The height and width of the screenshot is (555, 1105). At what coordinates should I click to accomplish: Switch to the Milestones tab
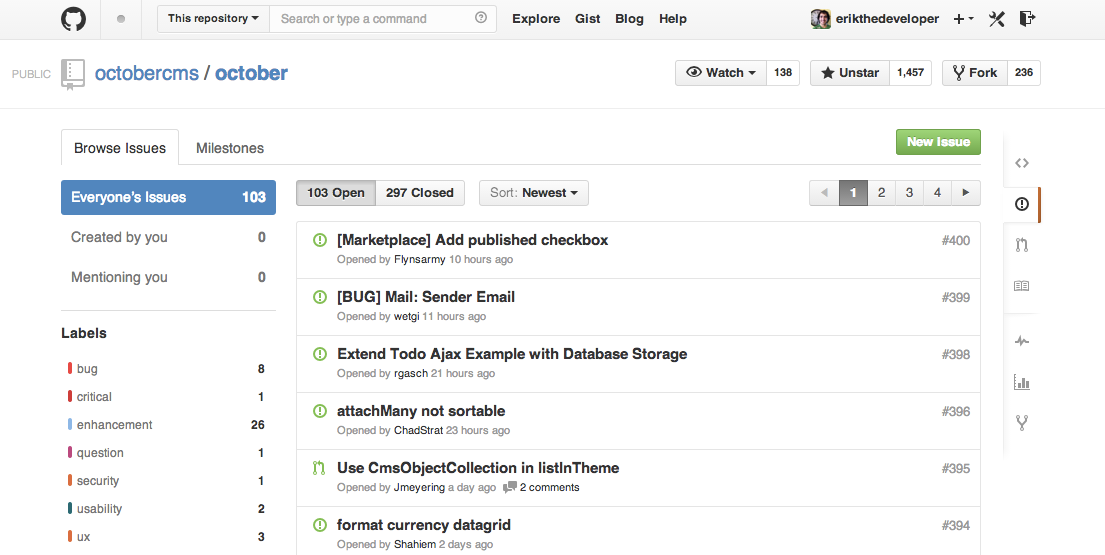(x=230, y=148)
